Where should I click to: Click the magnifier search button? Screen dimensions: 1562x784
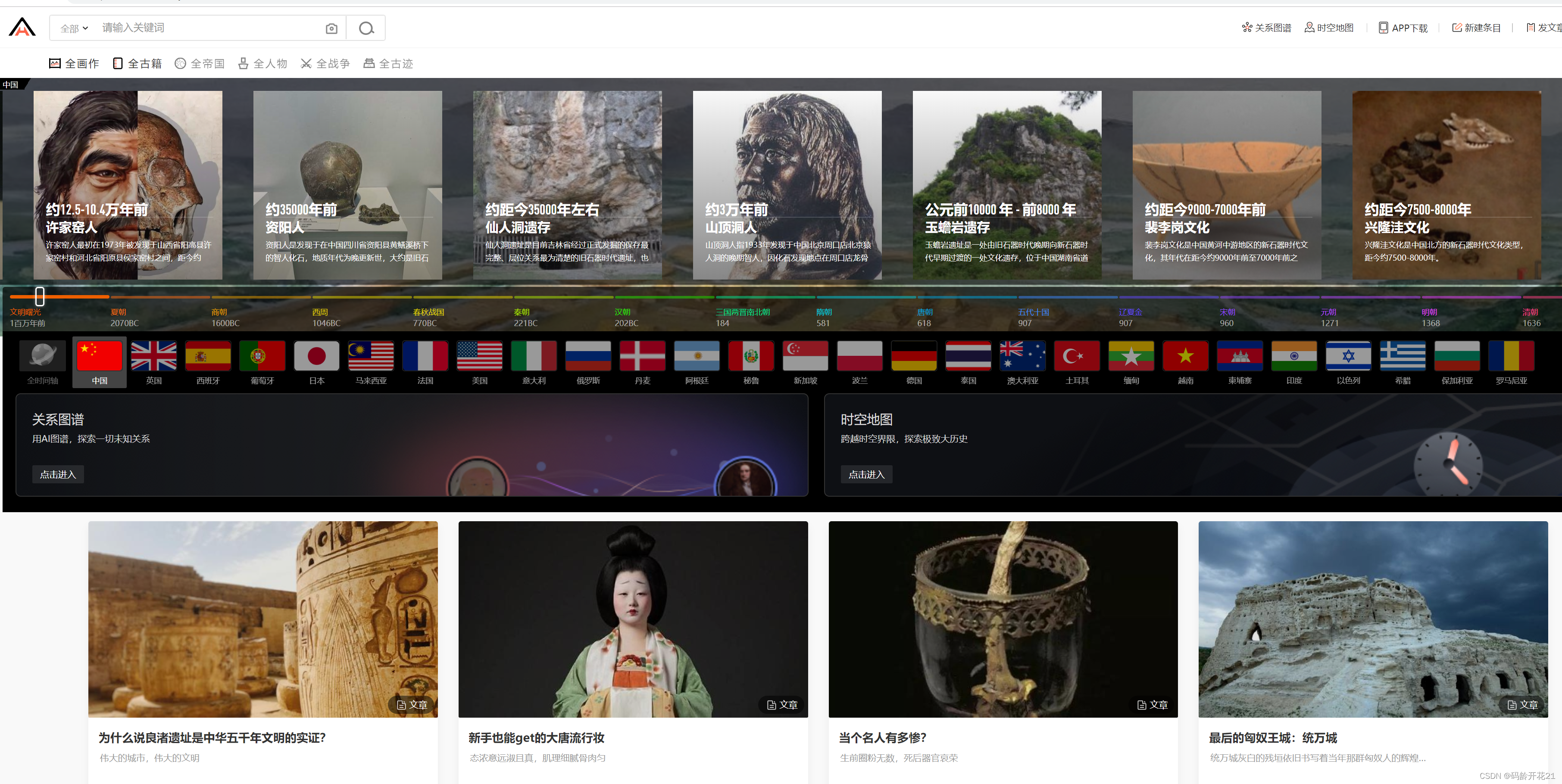366,28
